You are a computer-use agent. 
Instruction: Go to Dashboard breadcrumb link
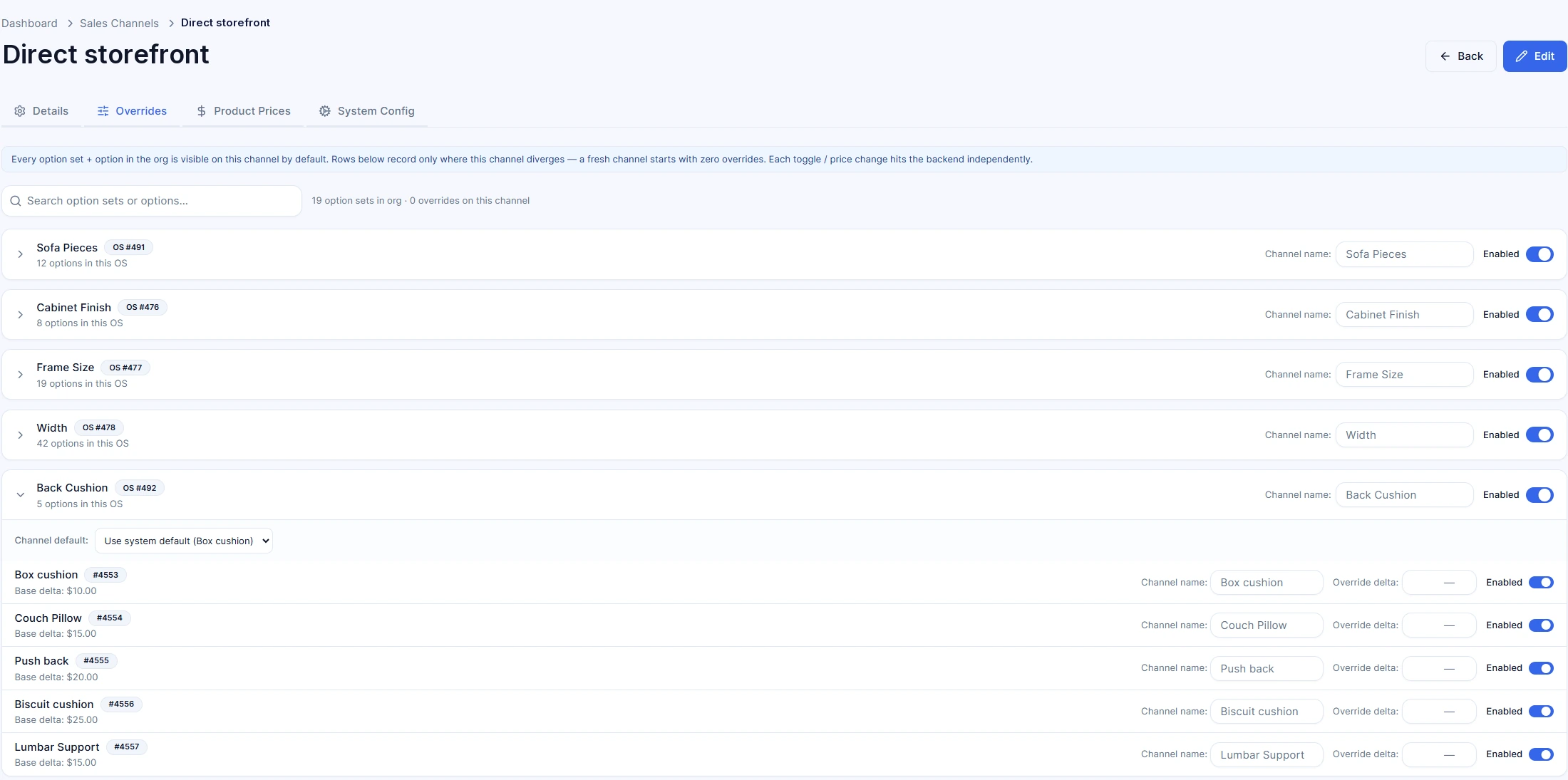point(29,24)
